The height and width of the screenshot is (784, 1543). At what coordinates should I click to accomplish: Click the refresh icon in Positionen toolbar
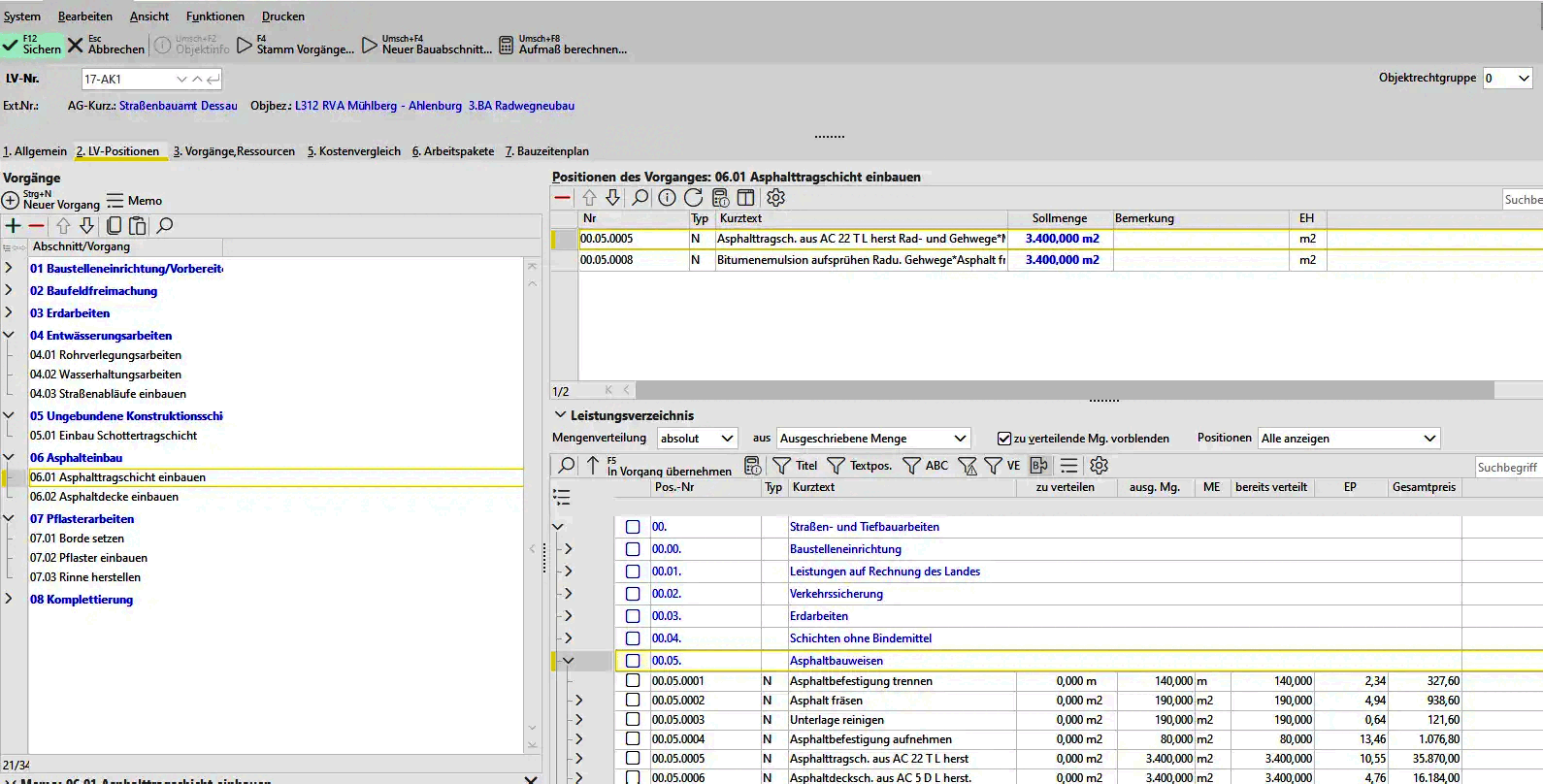pyautogui.click(x=693, y=198)
